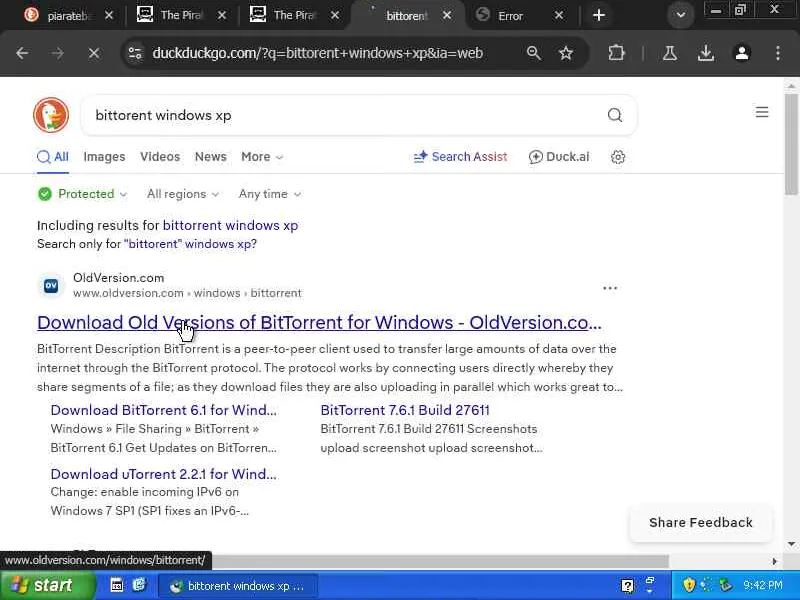Open the browser three-dot menu

[778, 53]
